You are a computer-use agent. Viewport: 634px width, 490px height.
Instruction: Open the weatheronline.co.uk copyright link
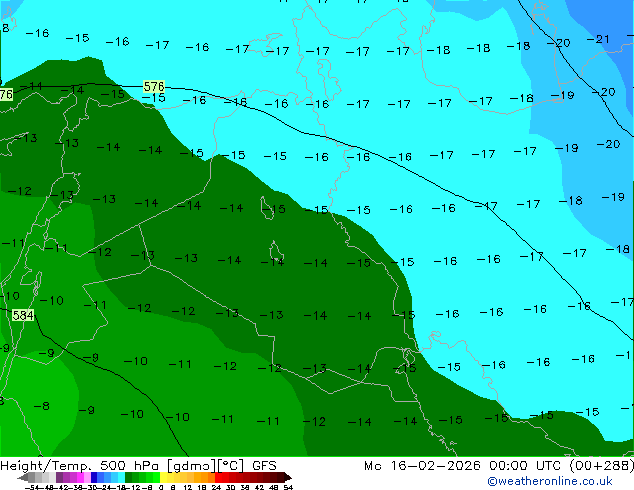(x=550, y=481)
